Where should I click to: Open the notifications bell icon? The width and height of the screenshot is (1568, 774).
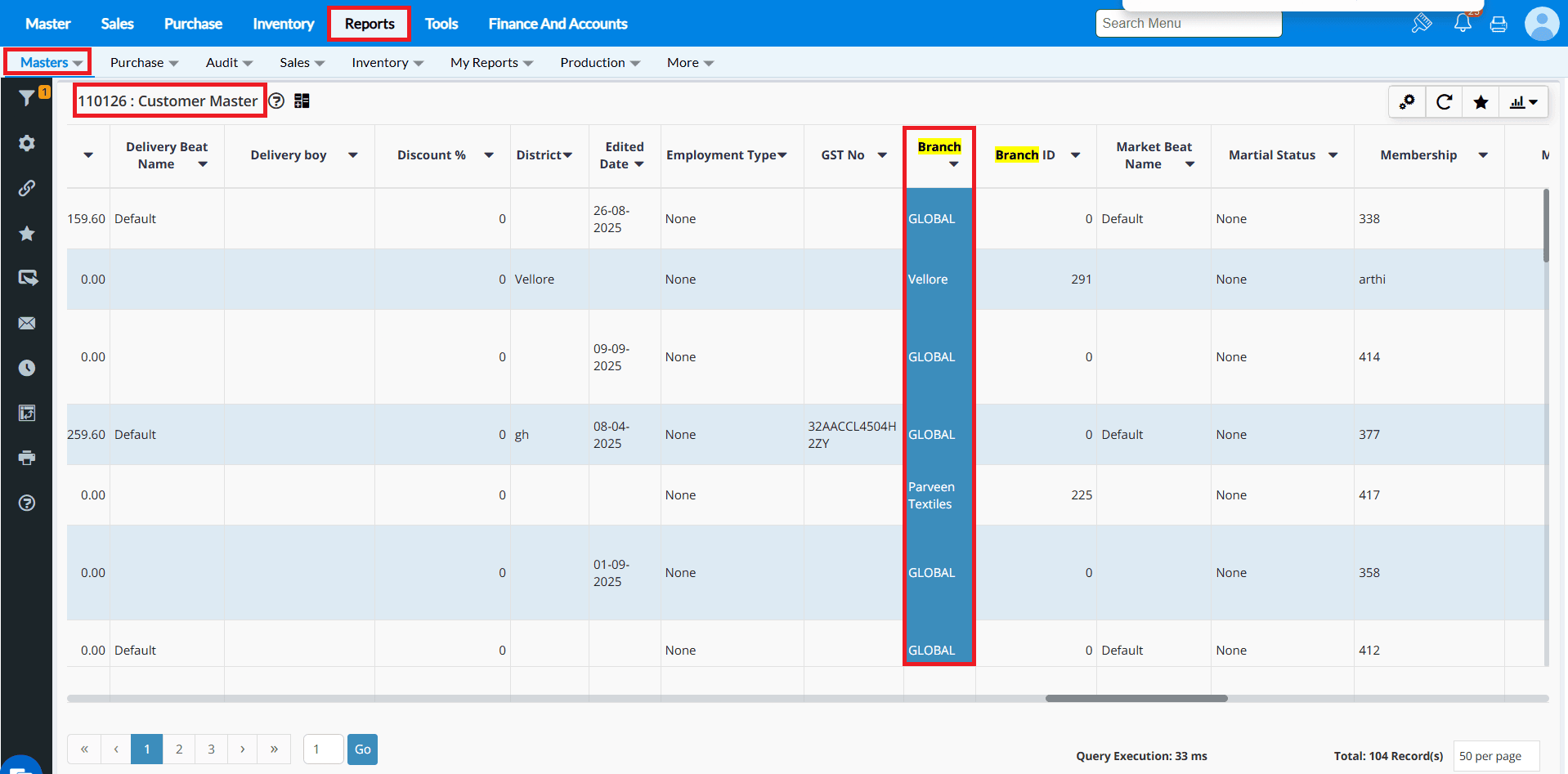pos(1463,24)
